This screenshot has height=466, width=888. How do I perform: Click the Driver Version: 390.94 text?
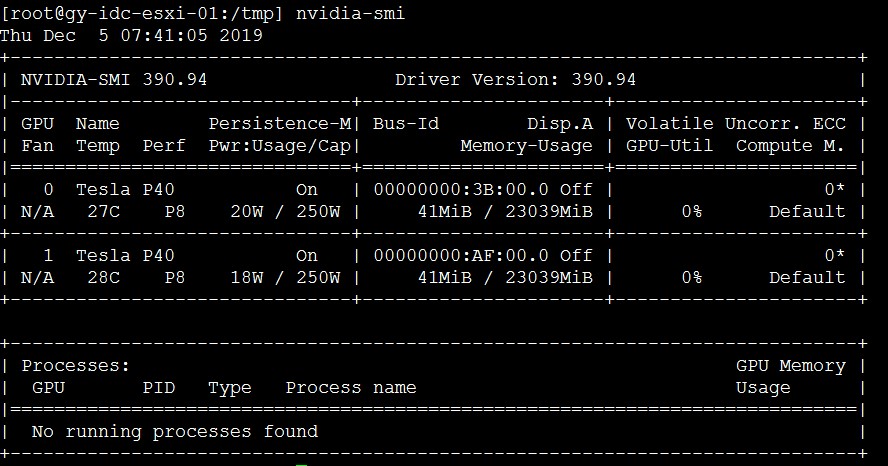click(x=515, y=79)
